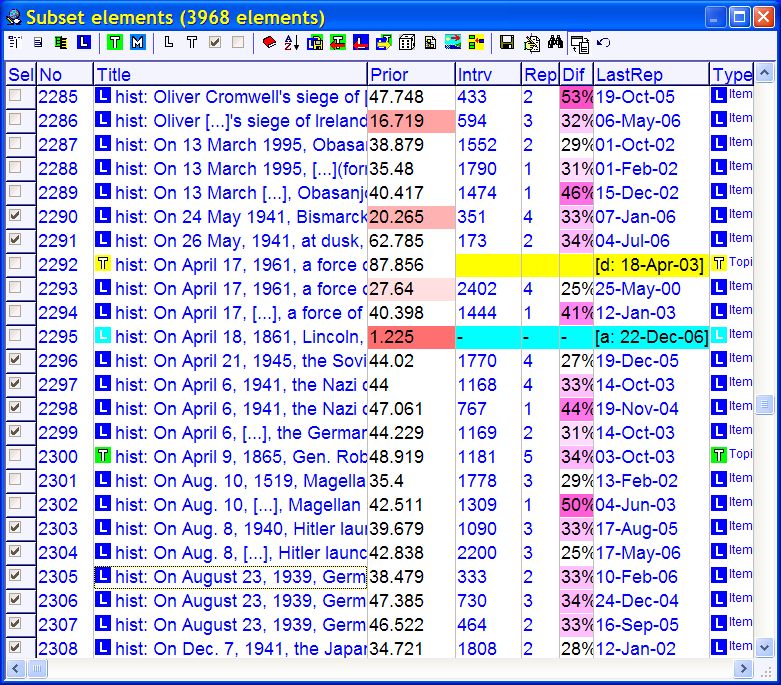Sort by the Prior column header
Screen dimensions: 781x685
[x=411, y=74]
